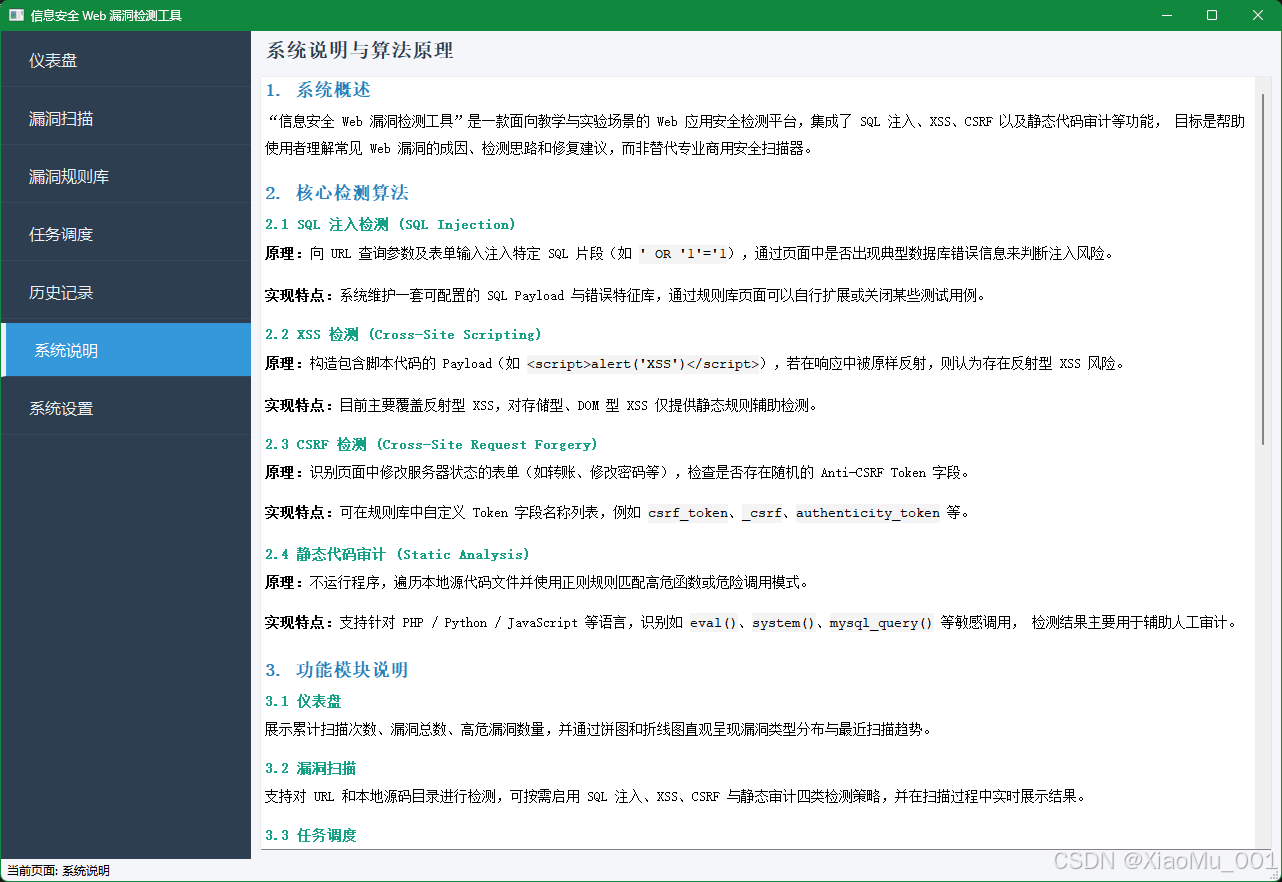Switch to 任务调度 in the sidebar
Image resolution: width=1282 pixels, height=882 pixels.
[x=125, y=235]
